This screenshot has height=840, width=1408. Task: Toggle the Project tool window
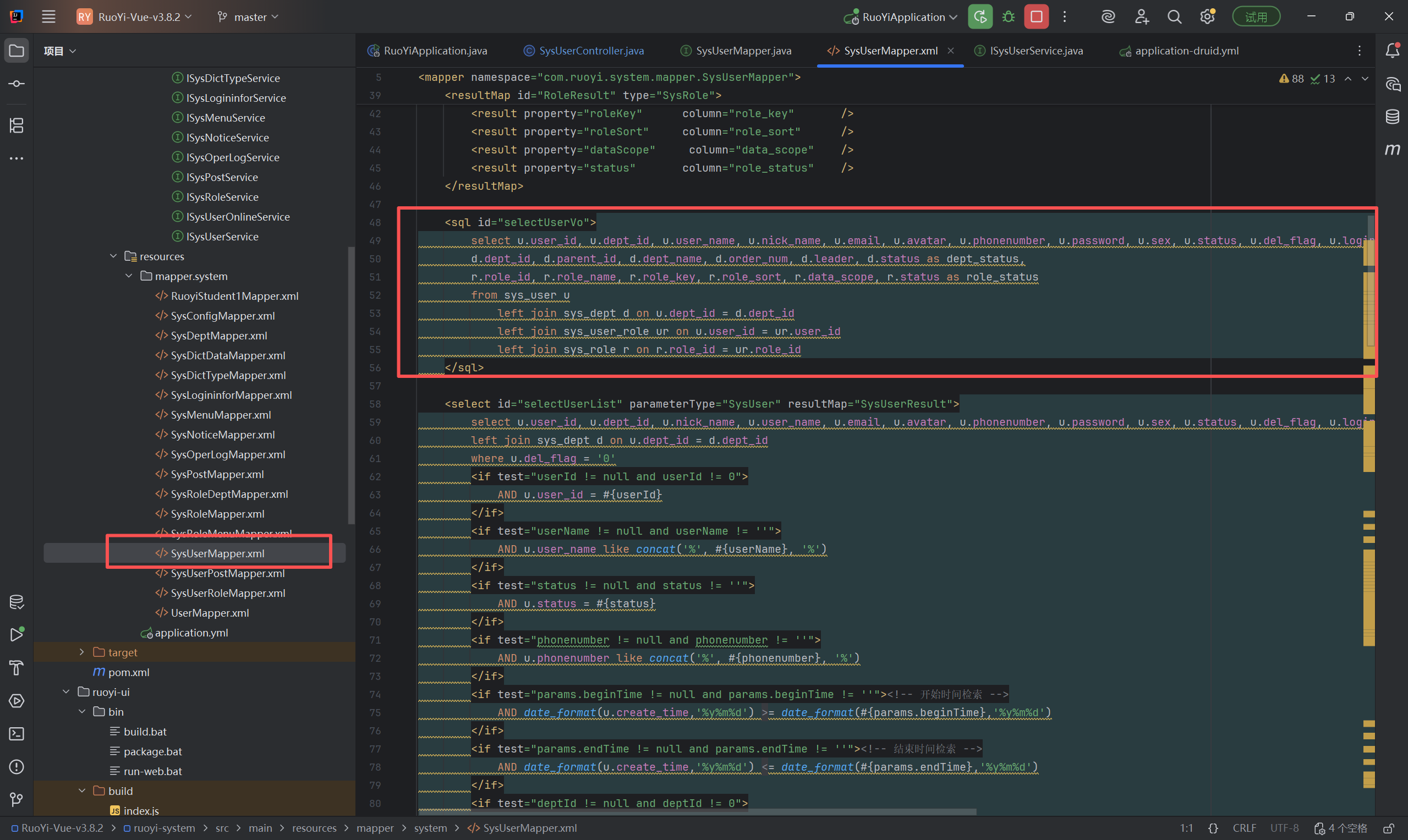click(17, 51)
